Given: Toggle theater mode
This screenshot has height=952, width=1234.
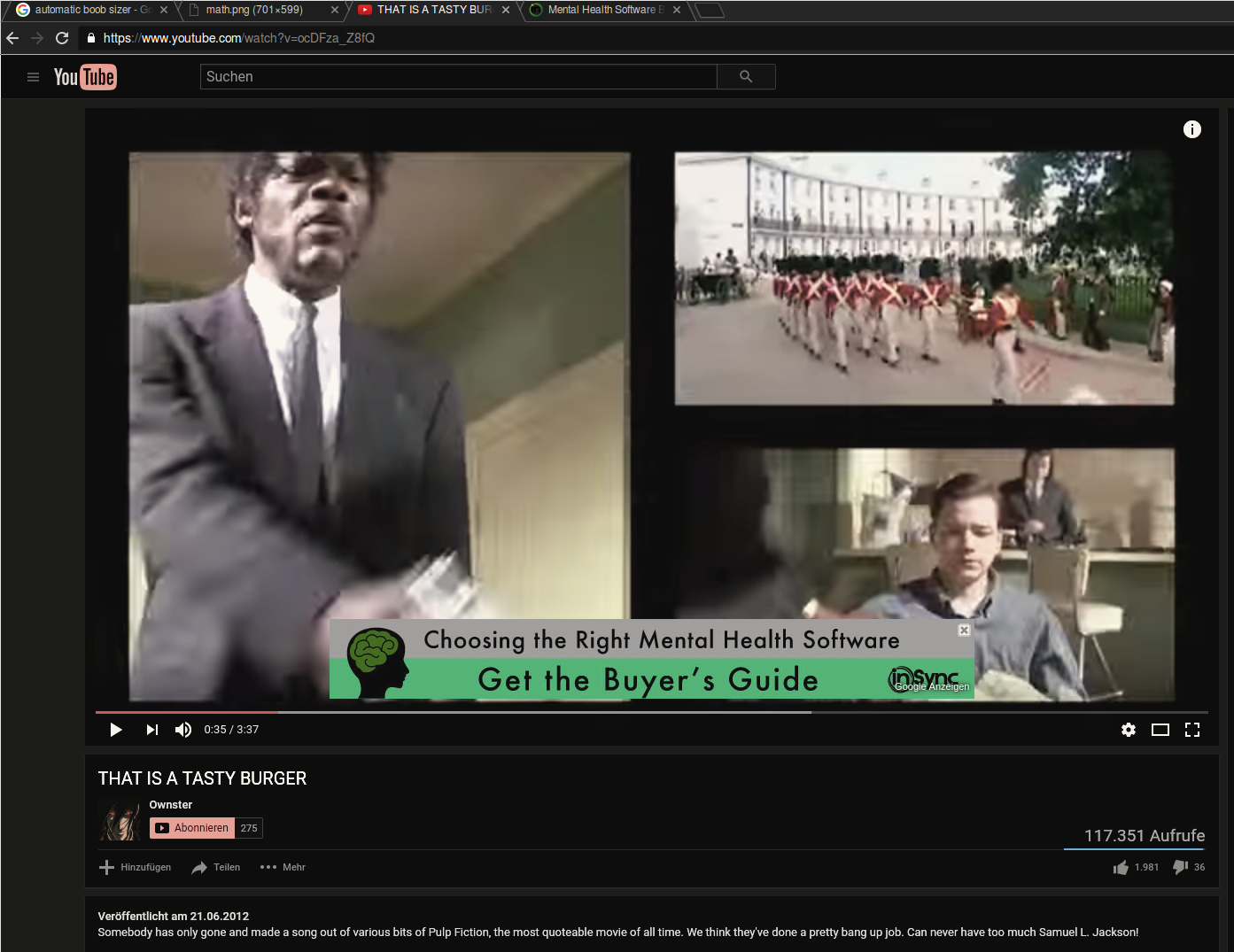Looking at the screenshot, I should pyautogui.click(x=1160, y=730).
